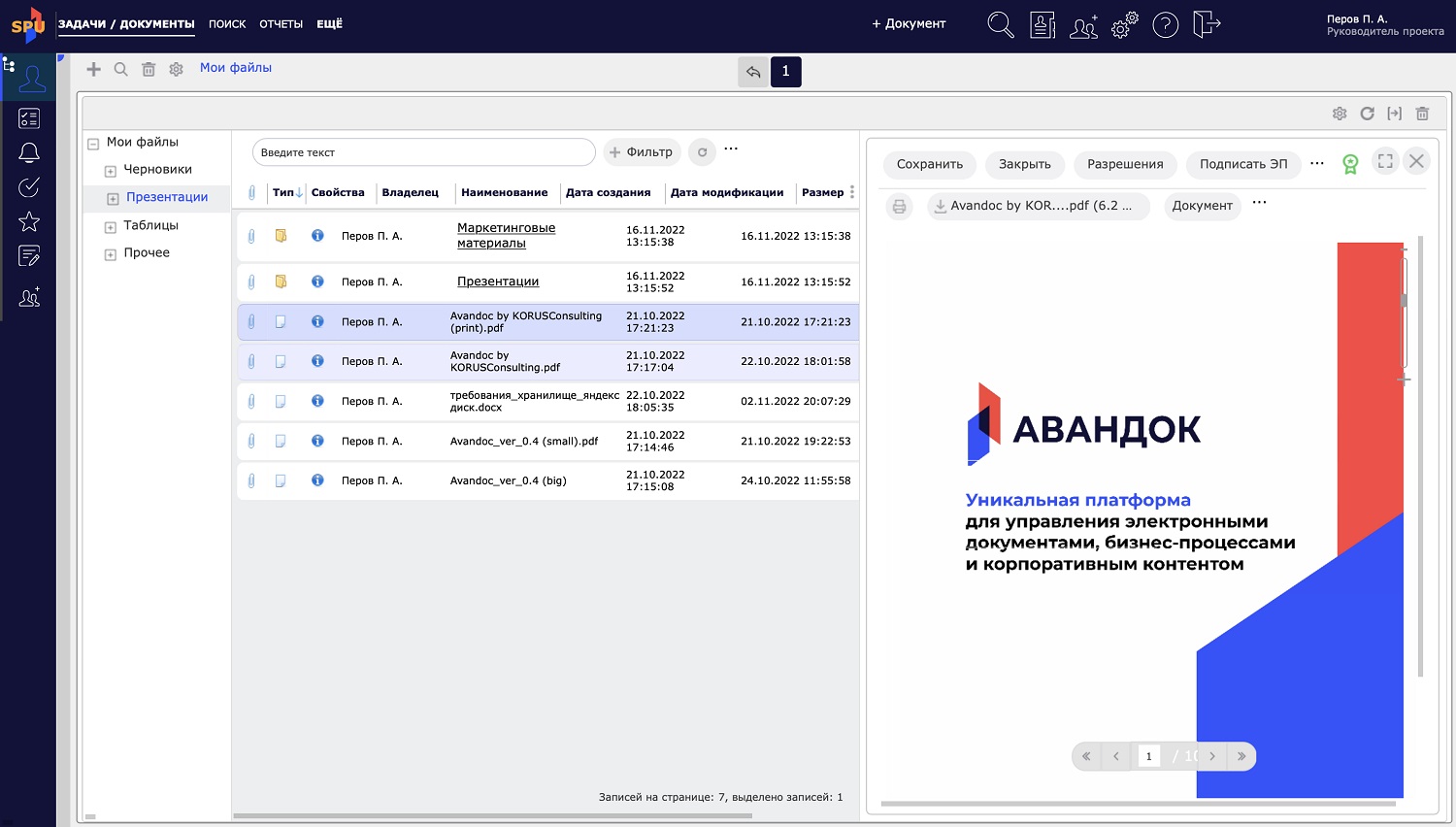This screenshot has height=827, width=1456.
Task: Click the green certificate signature icon
Action: 1350,164
